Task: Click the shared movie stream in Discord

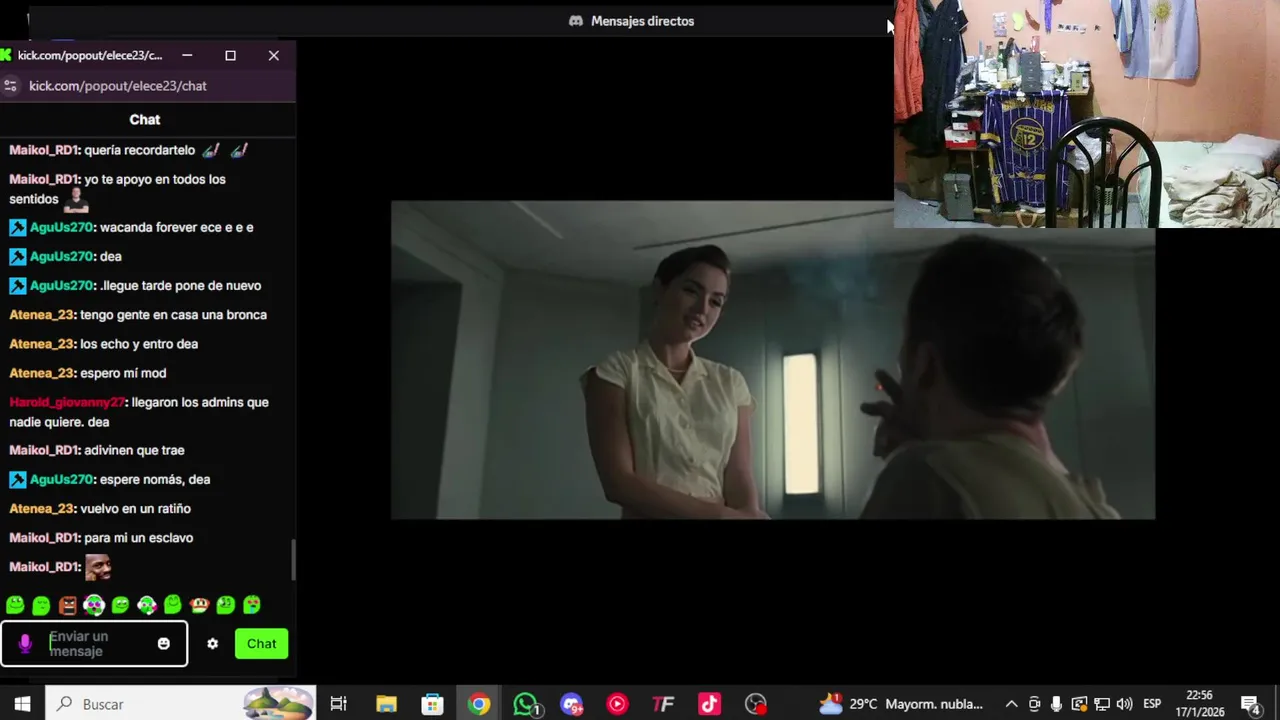Action: pyautogui.click(x=772, y=360)
